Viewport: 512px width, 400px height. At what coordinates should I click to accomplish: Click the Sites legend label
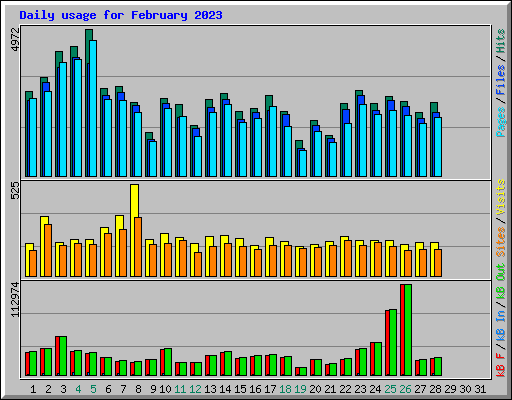point(501,242)
